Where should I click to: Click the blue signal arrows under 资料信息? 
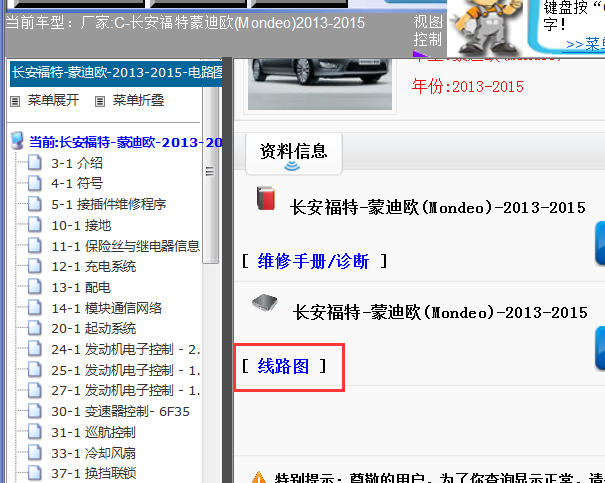pyautogui.click(x=292, y=166)
